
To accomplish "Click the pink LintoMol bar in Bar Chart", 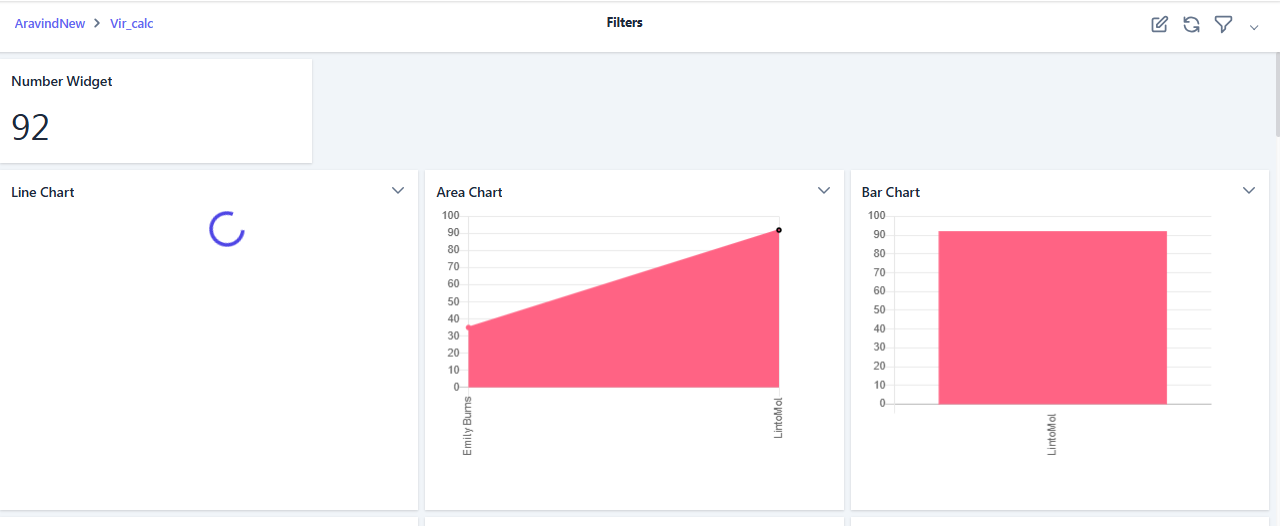I will pyautogui.click(x=1052, y=318).
